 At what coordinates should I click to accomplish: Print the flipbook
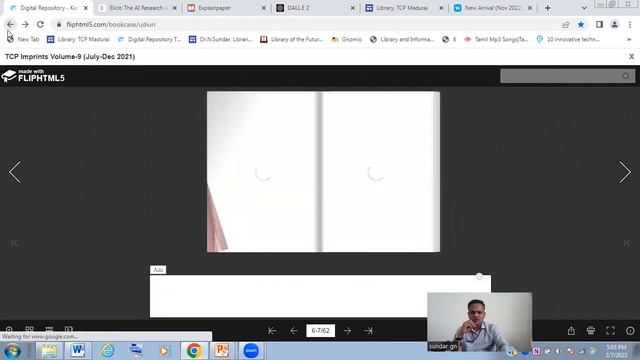click(591, 331)
